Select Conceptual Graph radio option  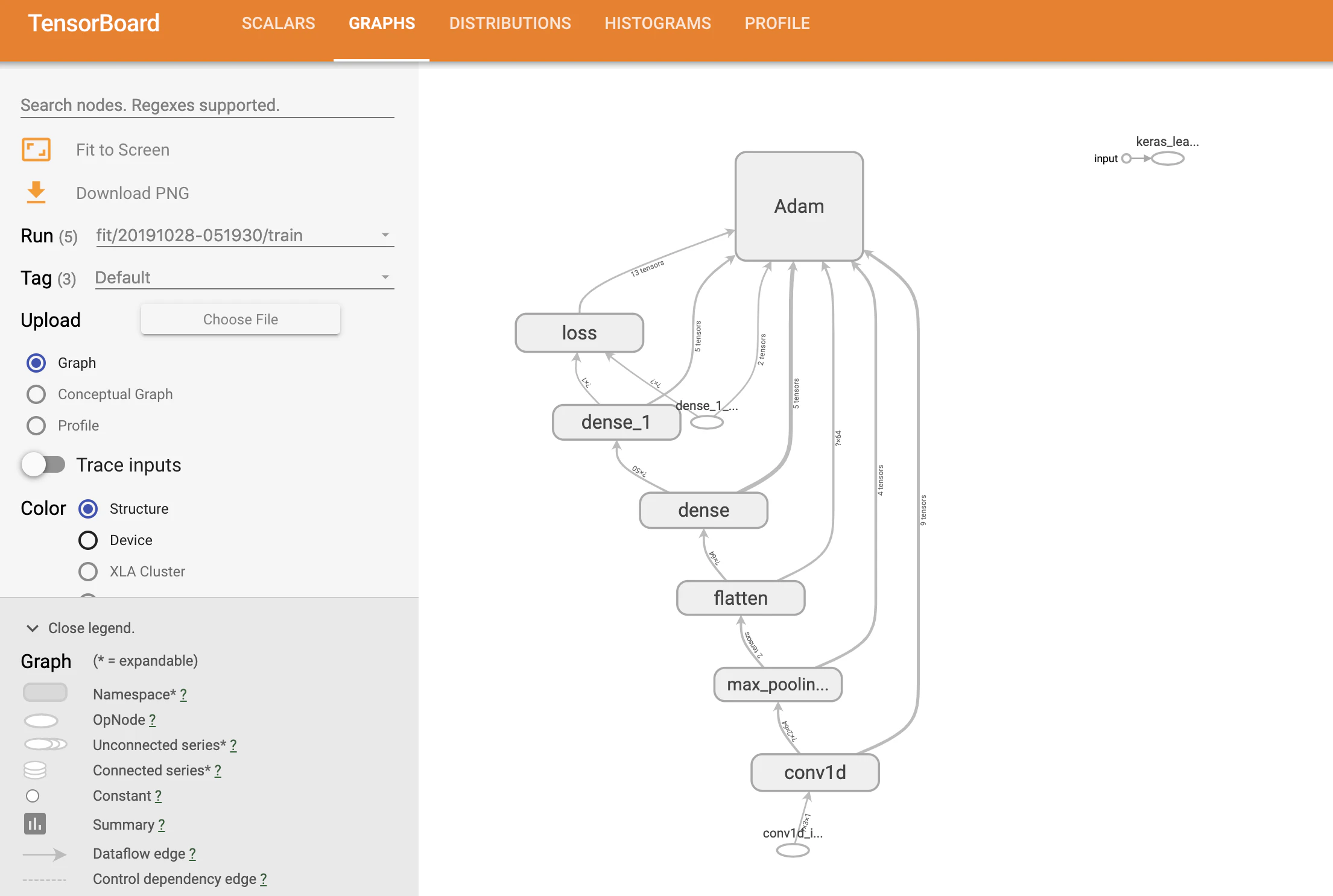(x=36, y=394)
